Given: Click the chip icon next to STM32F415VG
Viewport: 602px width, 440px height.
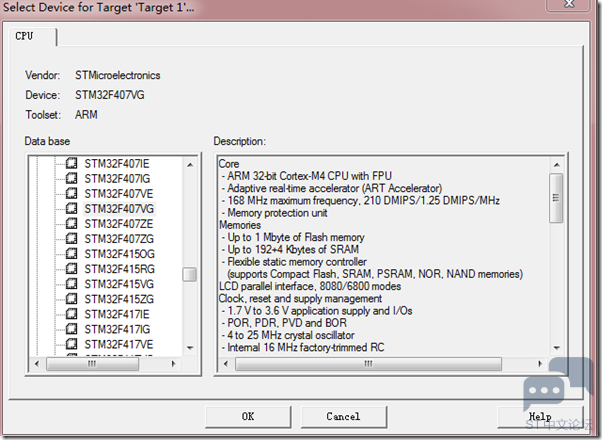Looking at the screenshot, I should [72, 283].
